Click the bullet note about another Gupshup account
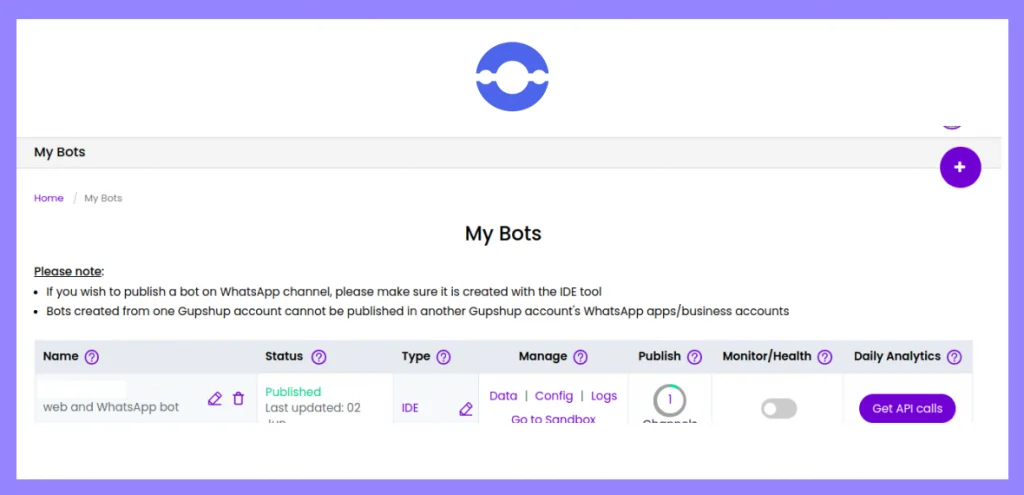Viewport: 1024px width, 495px height. pyautogui.click(x=417, y=311)
